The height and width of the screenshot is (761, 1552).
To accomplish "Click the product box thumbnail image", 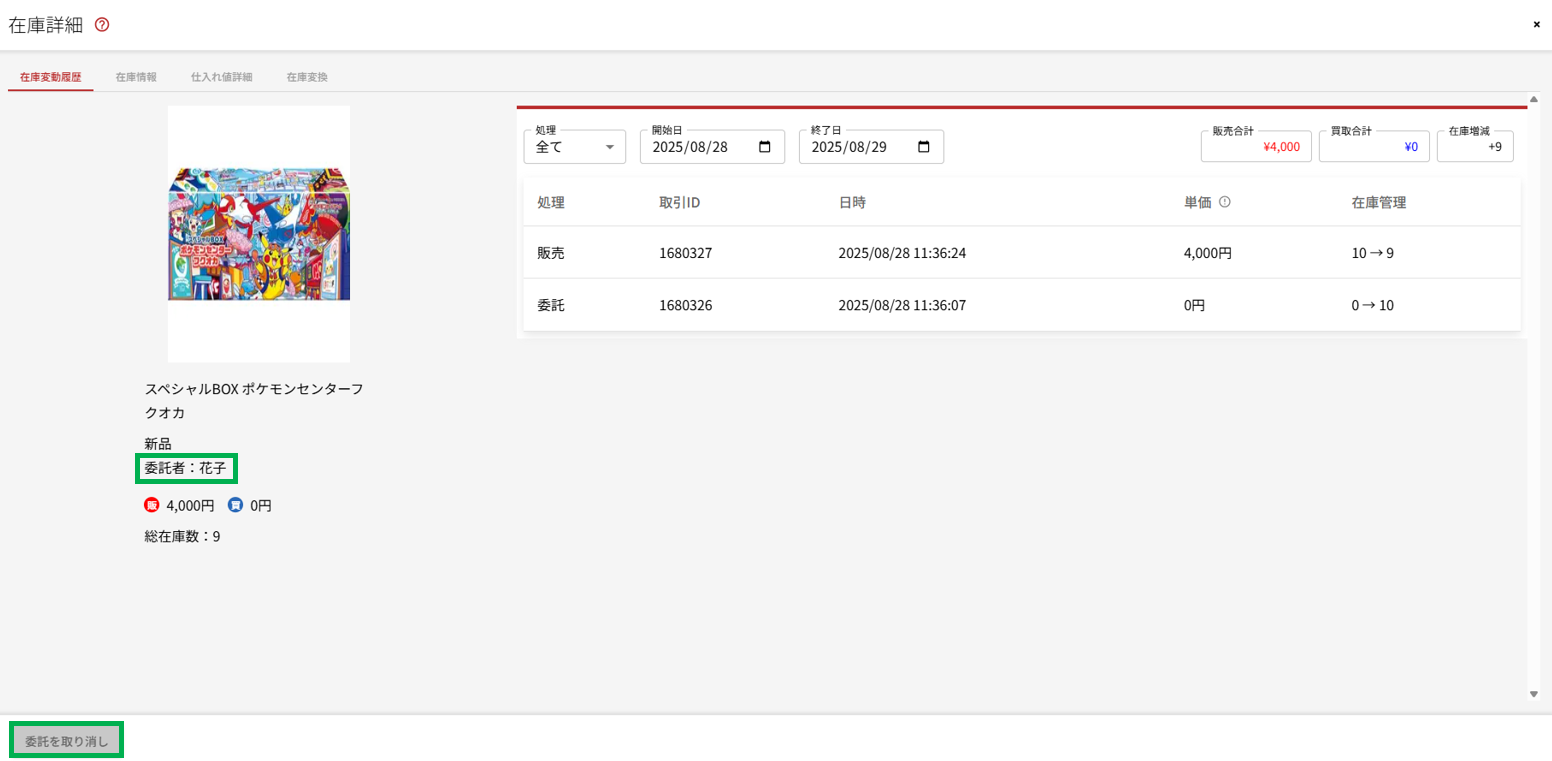I will [259, 234].
